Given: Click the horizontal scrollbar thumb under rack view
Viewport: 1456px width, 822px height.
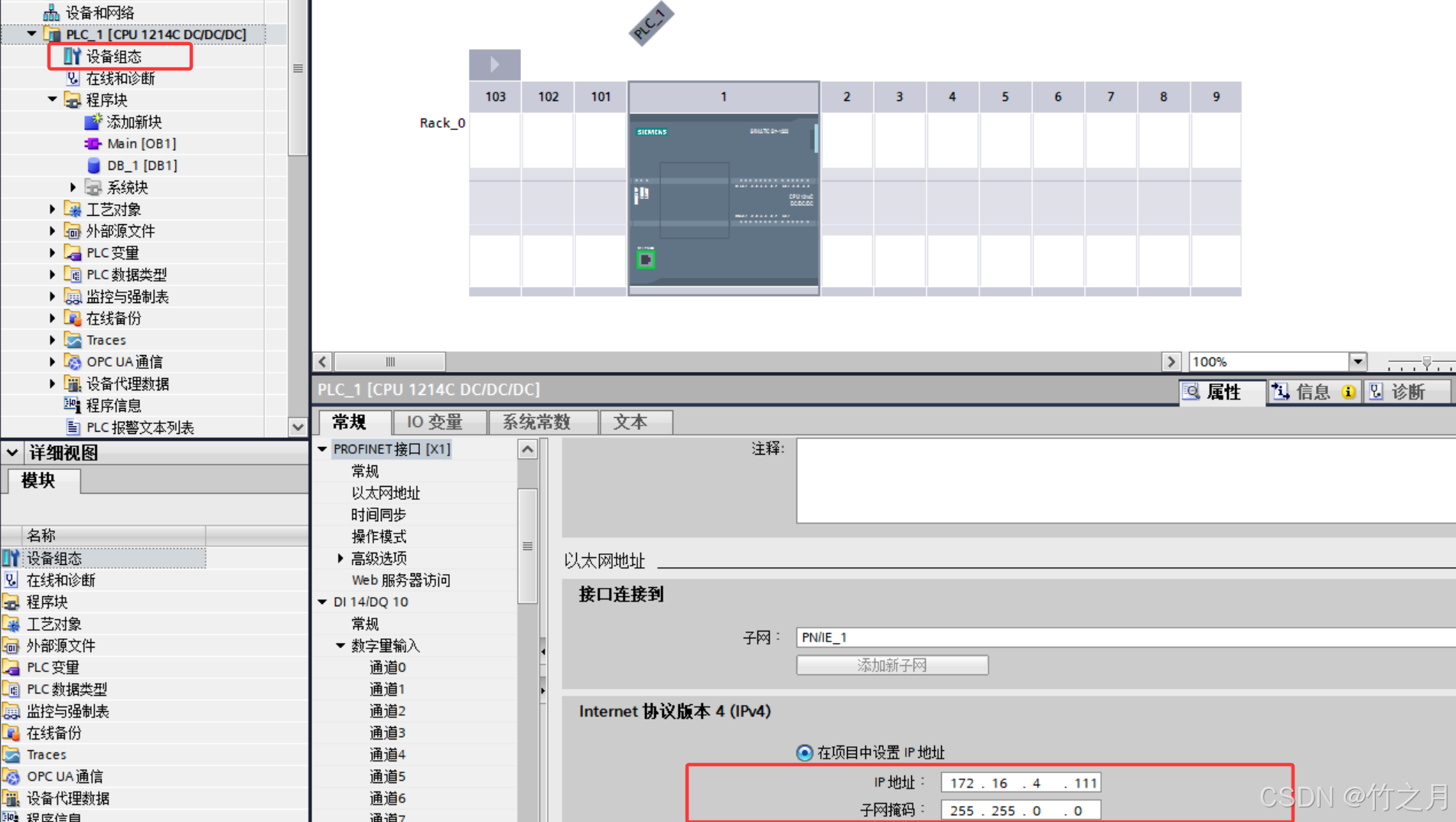Looking at the screenshot, I should [x=390, y=361].
